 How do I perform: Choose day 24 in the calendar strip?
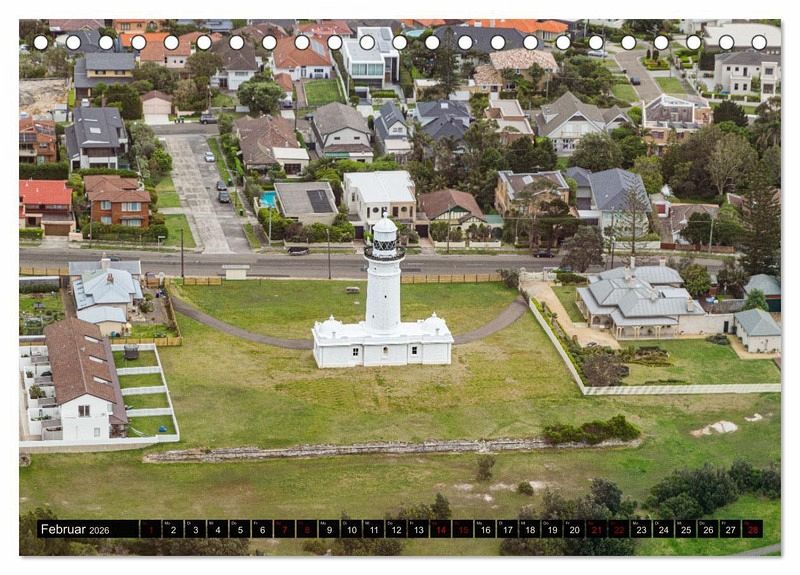click(x=663, y=530)
